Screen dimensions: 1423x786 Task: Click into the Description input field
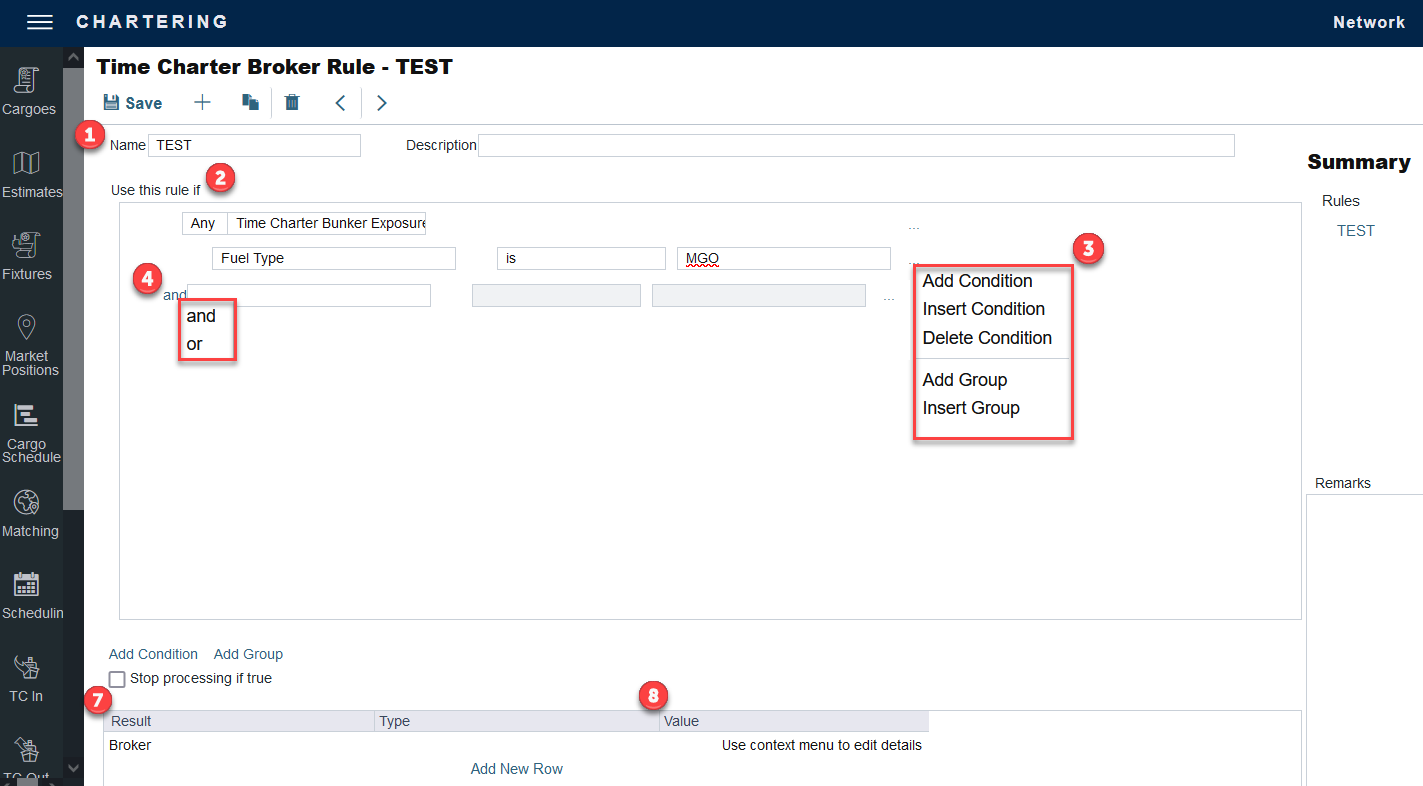[856, 145]
